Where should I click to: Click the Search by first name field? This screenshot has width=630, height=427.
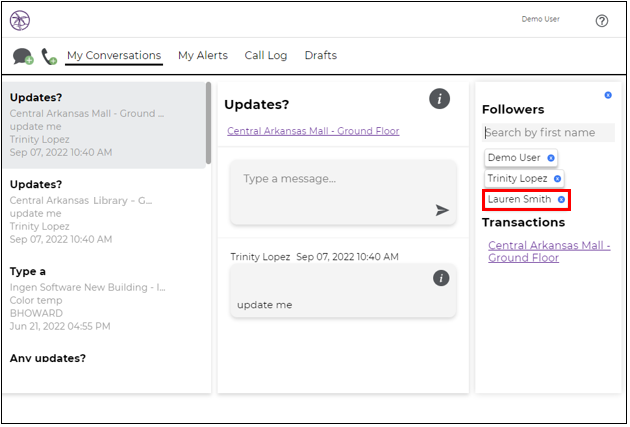coord(548,133)
